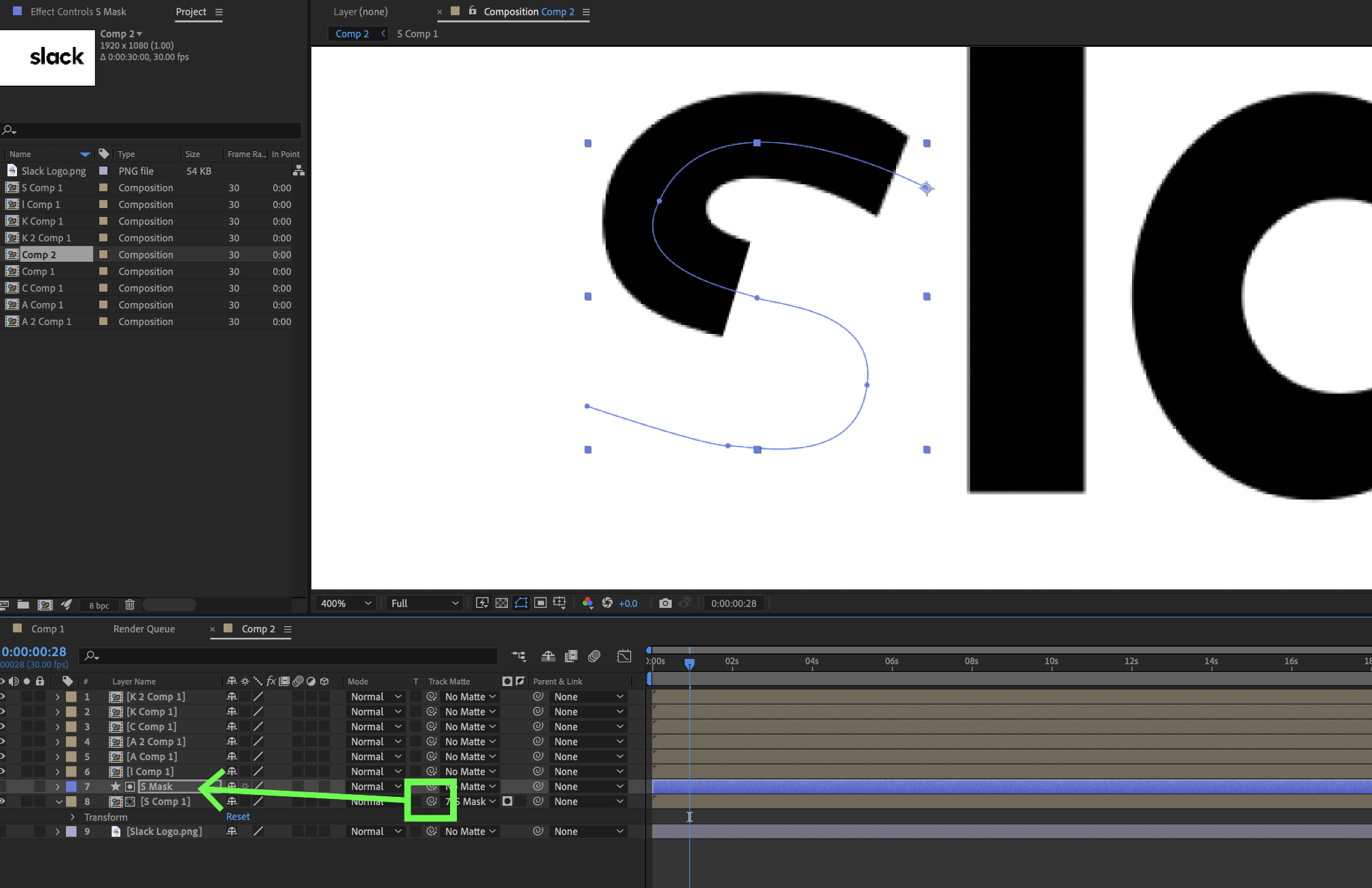Toggle mask and shape path visibility
This screenshot has width=1372, height=888.
click(x=521, y=603)
